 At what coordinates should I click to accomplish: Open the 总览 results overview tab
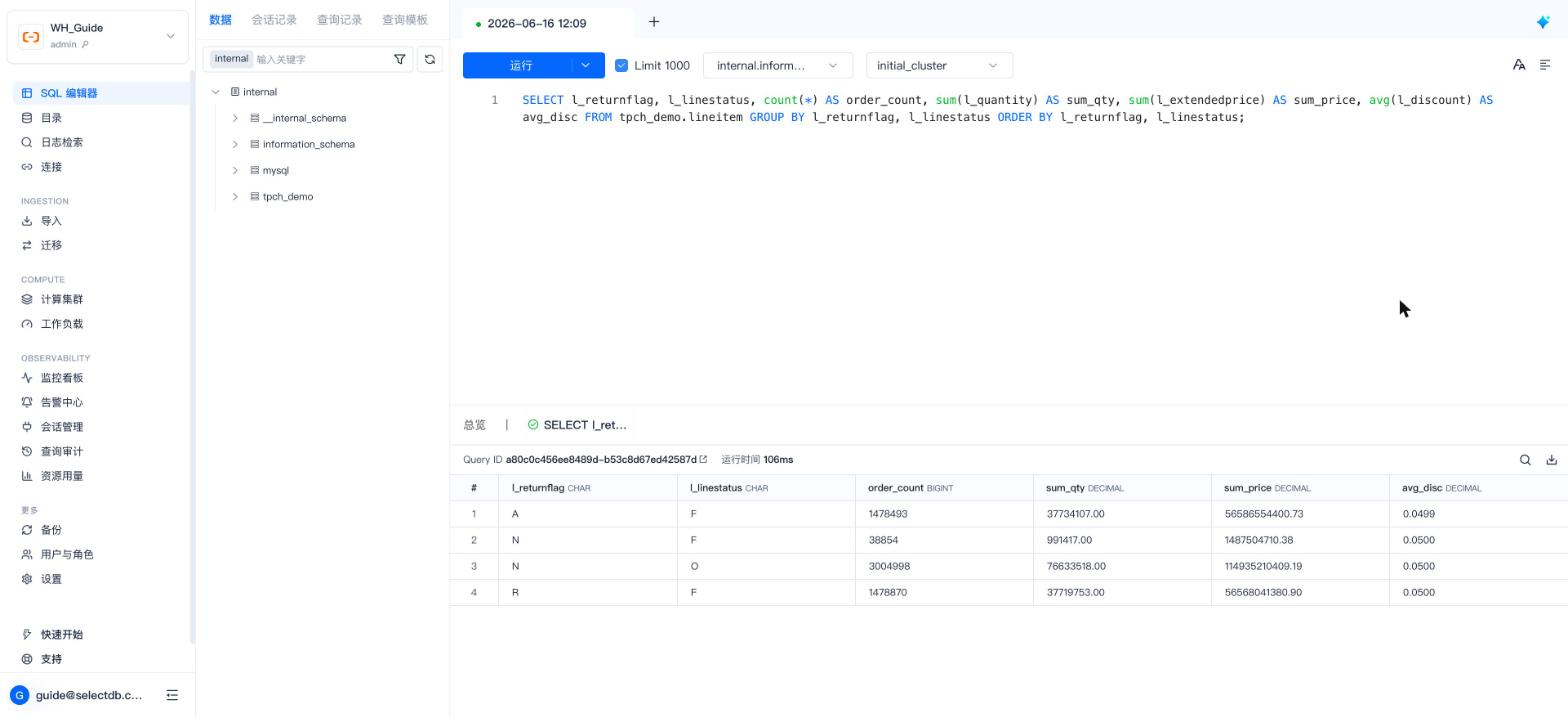tap(474, 425)
